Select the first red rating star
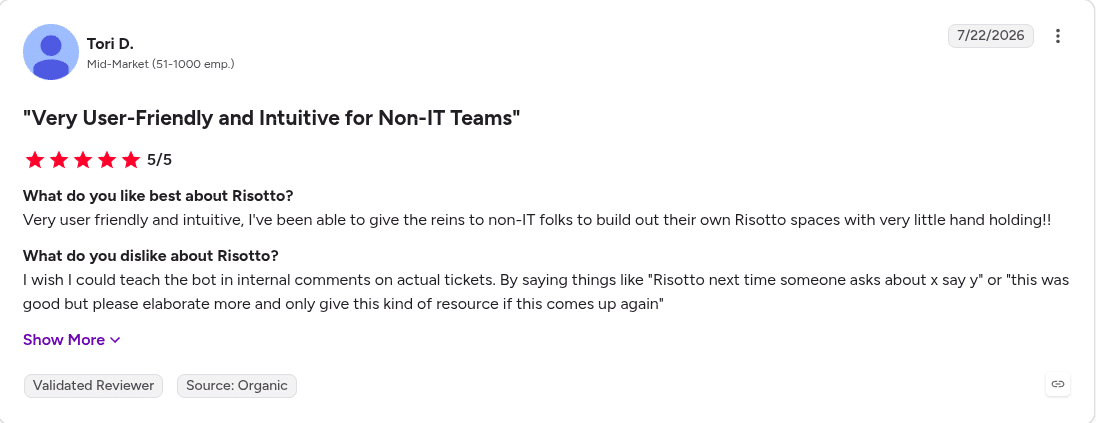Screen dimensions: 1096x423 pyautogui.click(x=35, y=160)
